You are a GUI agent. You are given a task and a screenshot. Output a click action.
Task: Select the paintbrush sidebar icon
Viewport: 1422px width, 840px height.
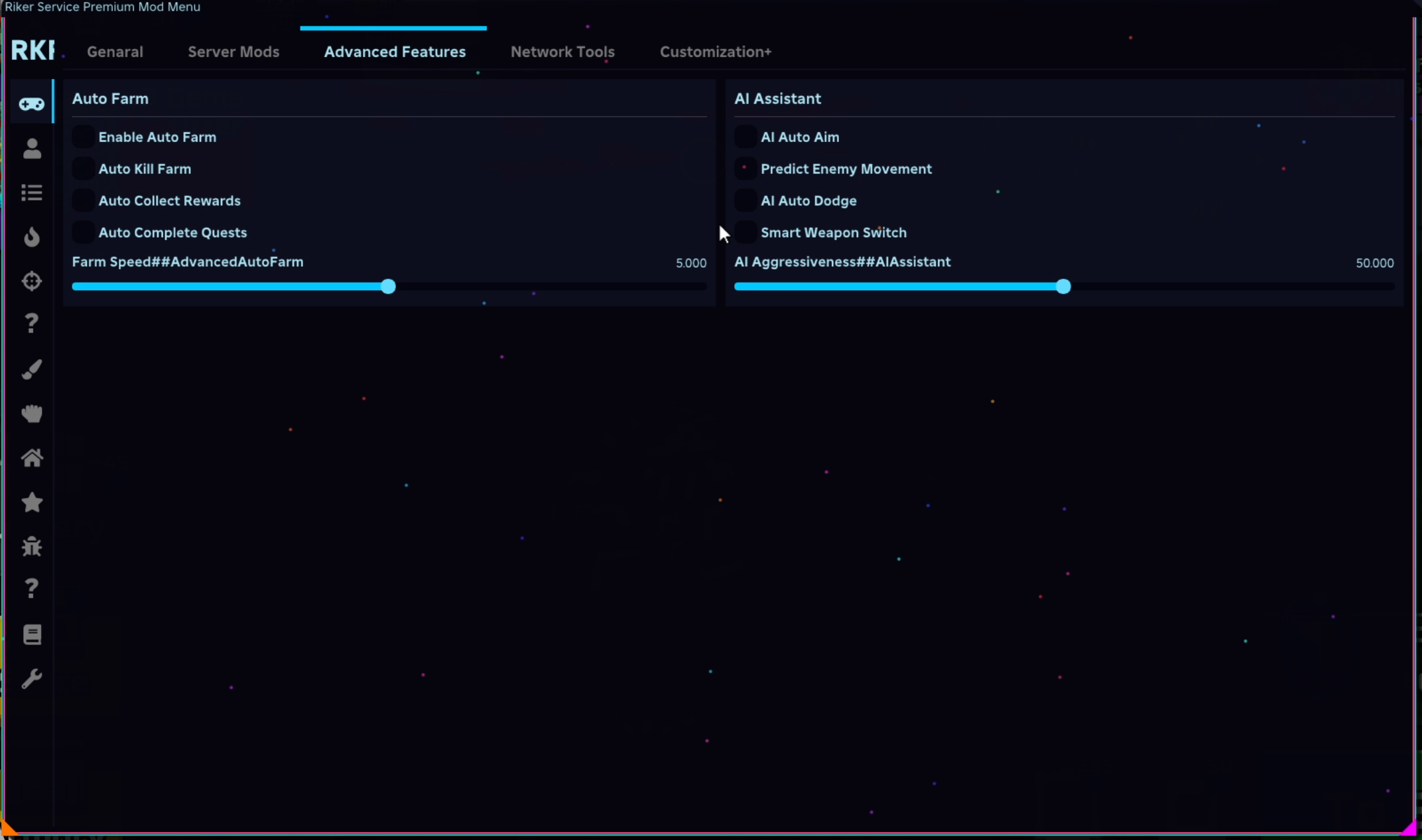pyautogui.click(x=32, y=369)
